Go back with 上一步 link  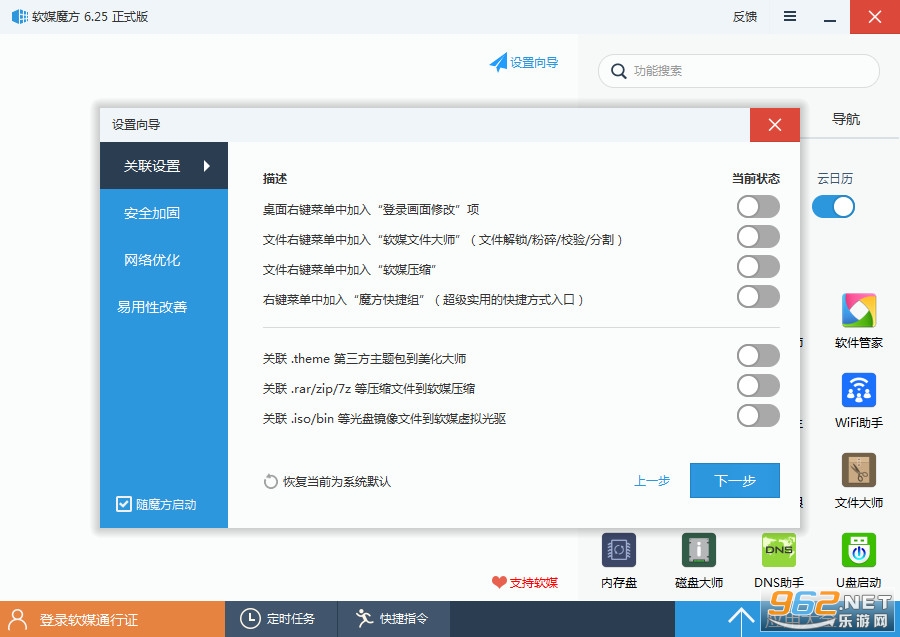tap(651, 481)
